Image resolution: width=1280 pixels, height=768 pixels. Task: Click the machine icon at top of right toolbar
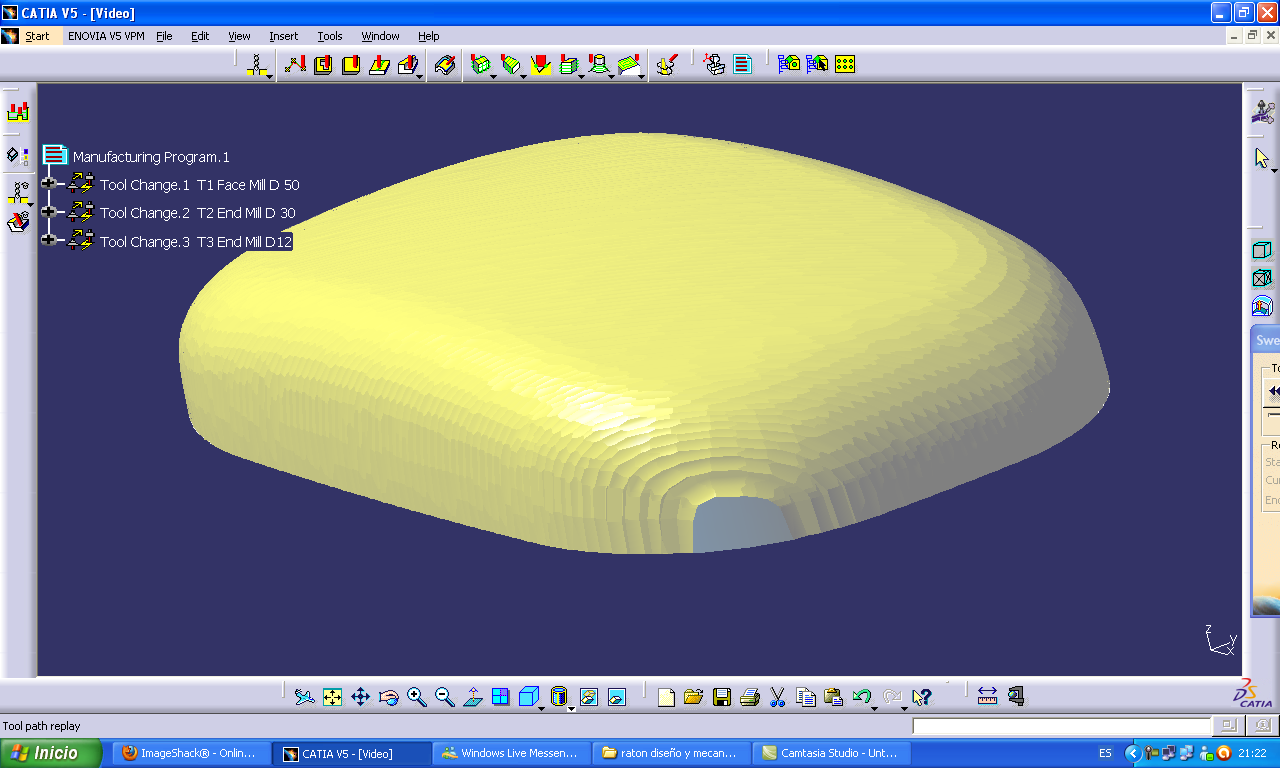[x=1263, y=111]
